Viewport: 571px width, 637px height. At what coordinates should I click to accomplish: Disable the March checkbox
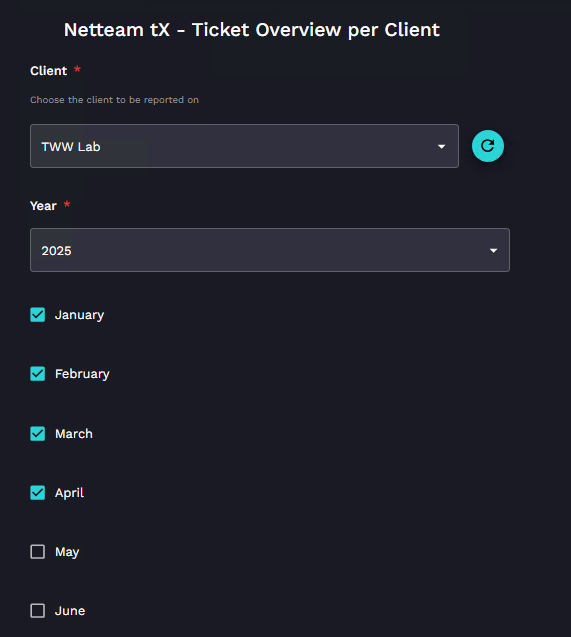tap(38, 433)
